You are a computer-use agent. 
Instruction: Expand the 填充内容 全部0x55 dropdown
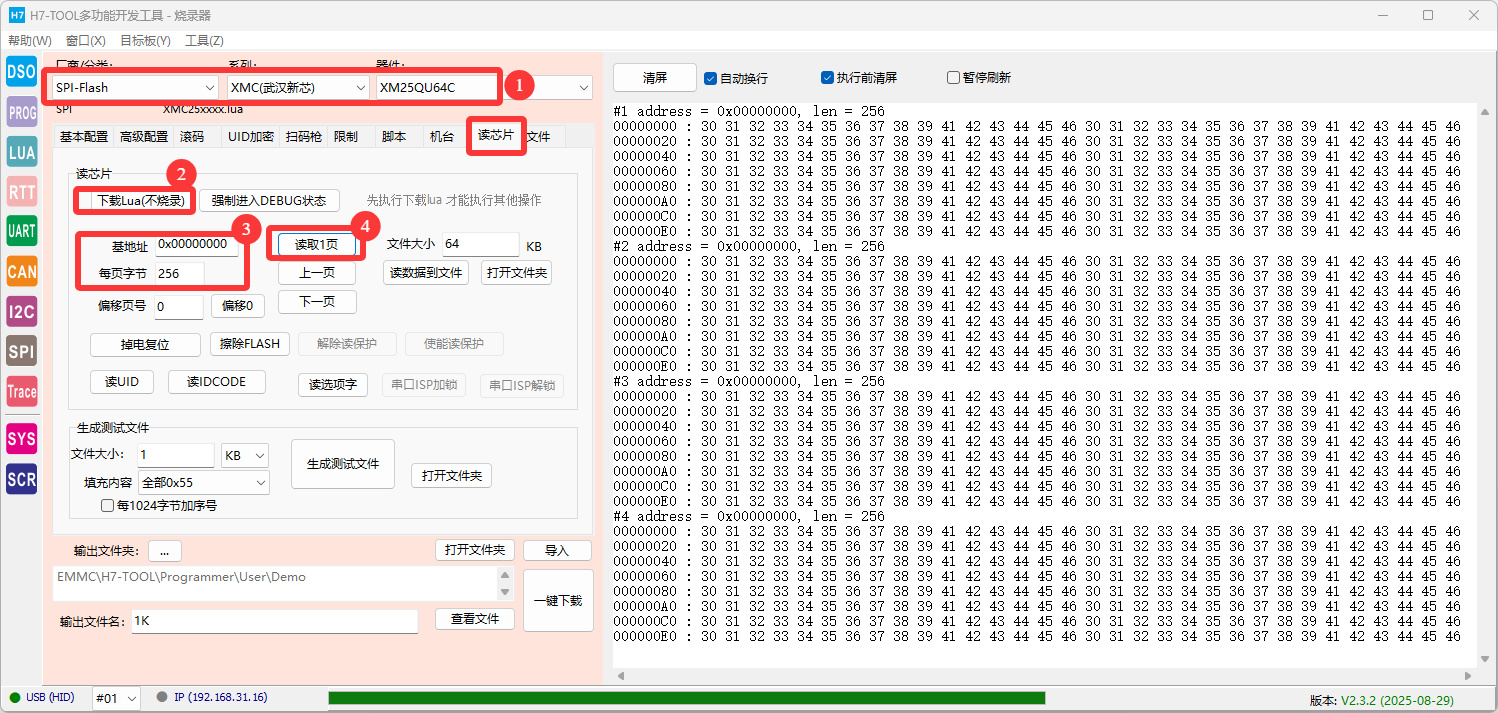click(x=203, y=483)
